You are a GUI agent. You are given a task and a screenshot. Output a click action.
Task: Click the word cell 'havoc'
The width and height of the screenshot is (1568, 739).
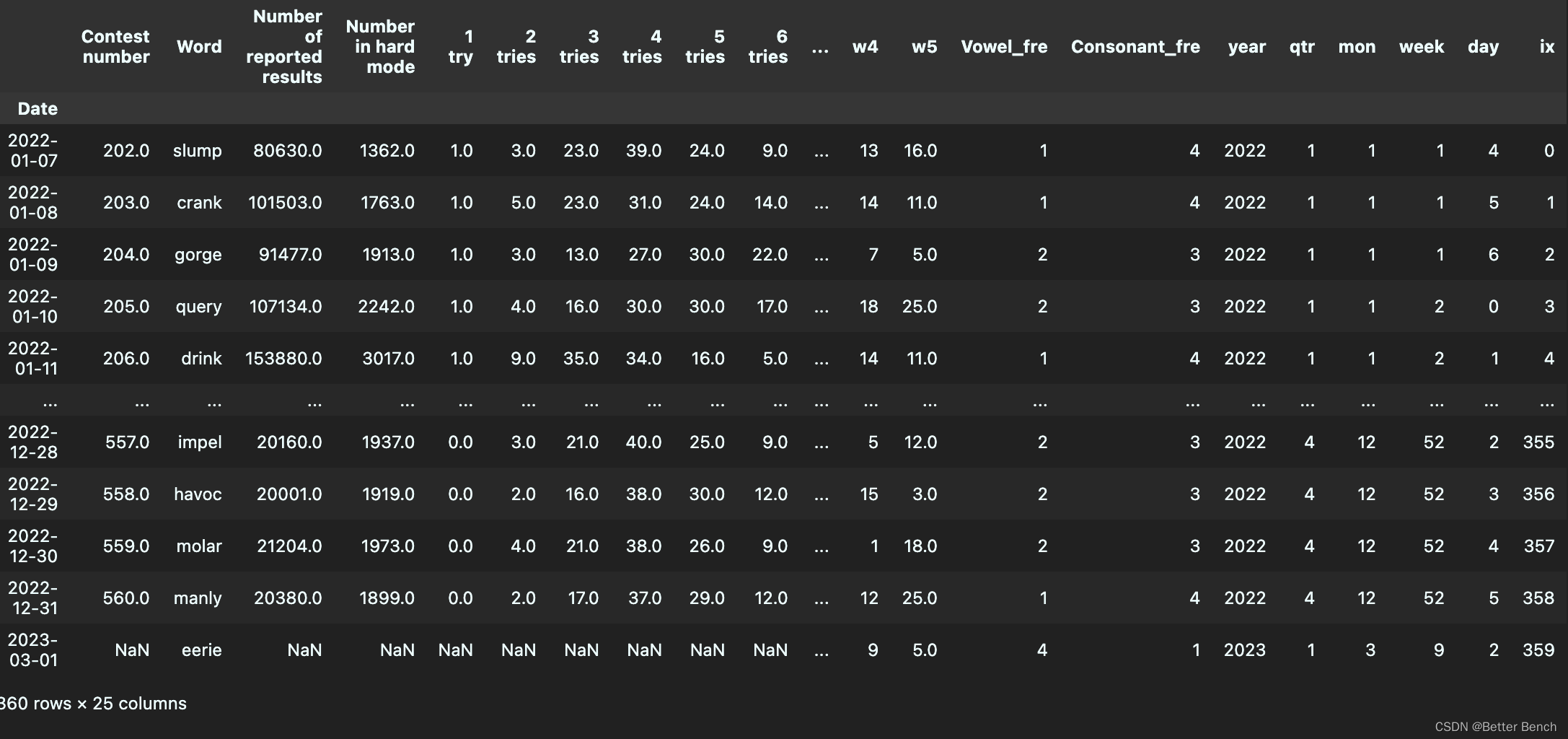pos(198,494)
